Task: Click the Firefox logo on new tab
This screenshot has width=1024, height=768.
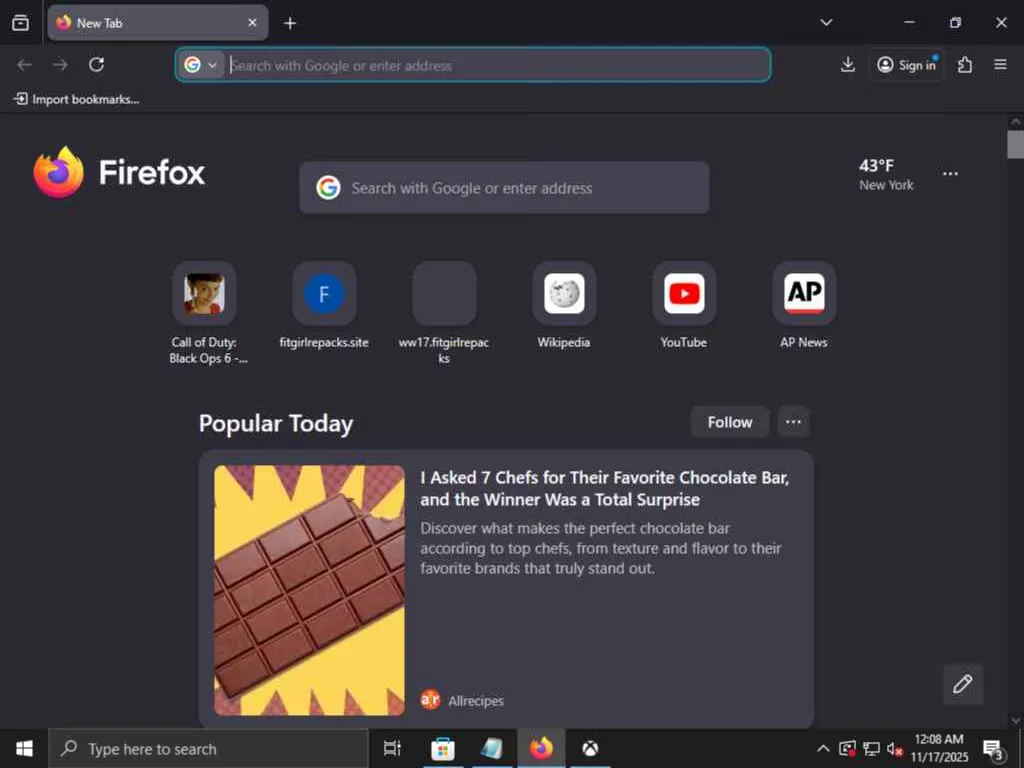Action: pyautogui.click(x=119, y=172)
